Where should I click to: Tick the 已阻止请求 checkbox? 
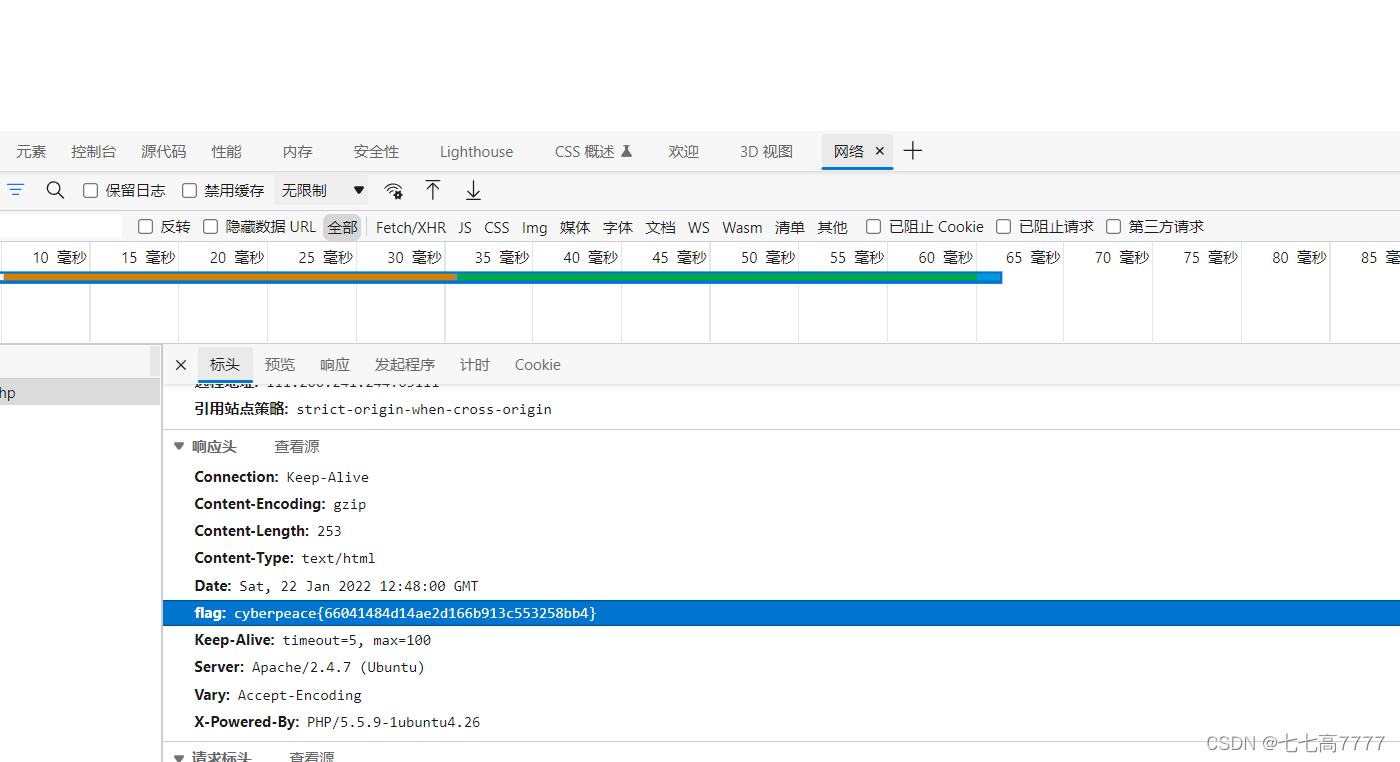1003,227
